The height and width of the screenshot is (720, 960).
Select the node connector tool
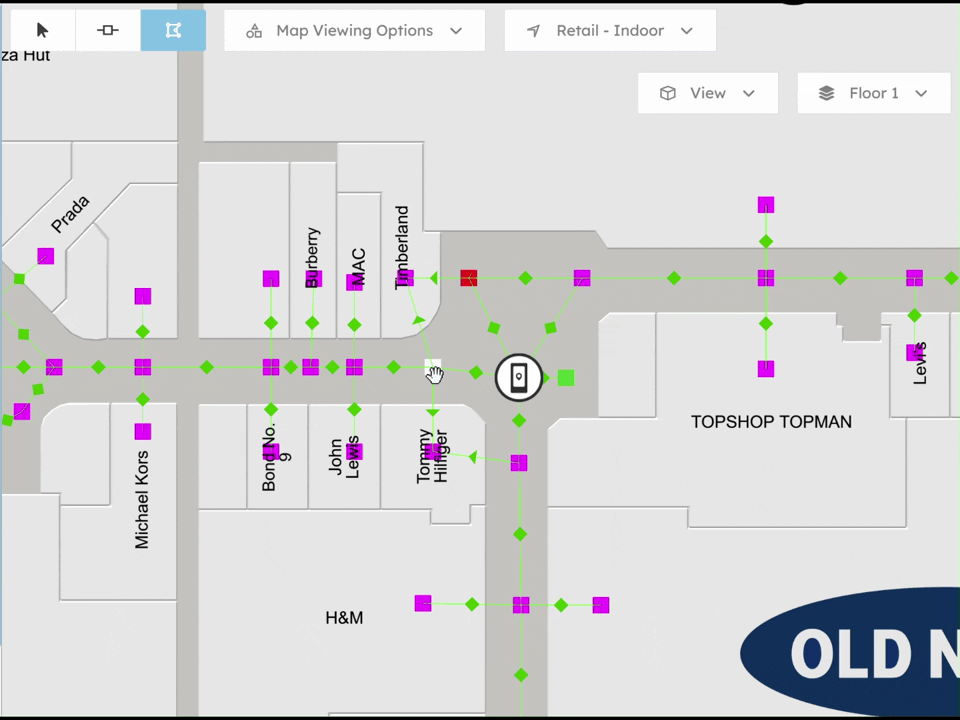click(108, 30)
